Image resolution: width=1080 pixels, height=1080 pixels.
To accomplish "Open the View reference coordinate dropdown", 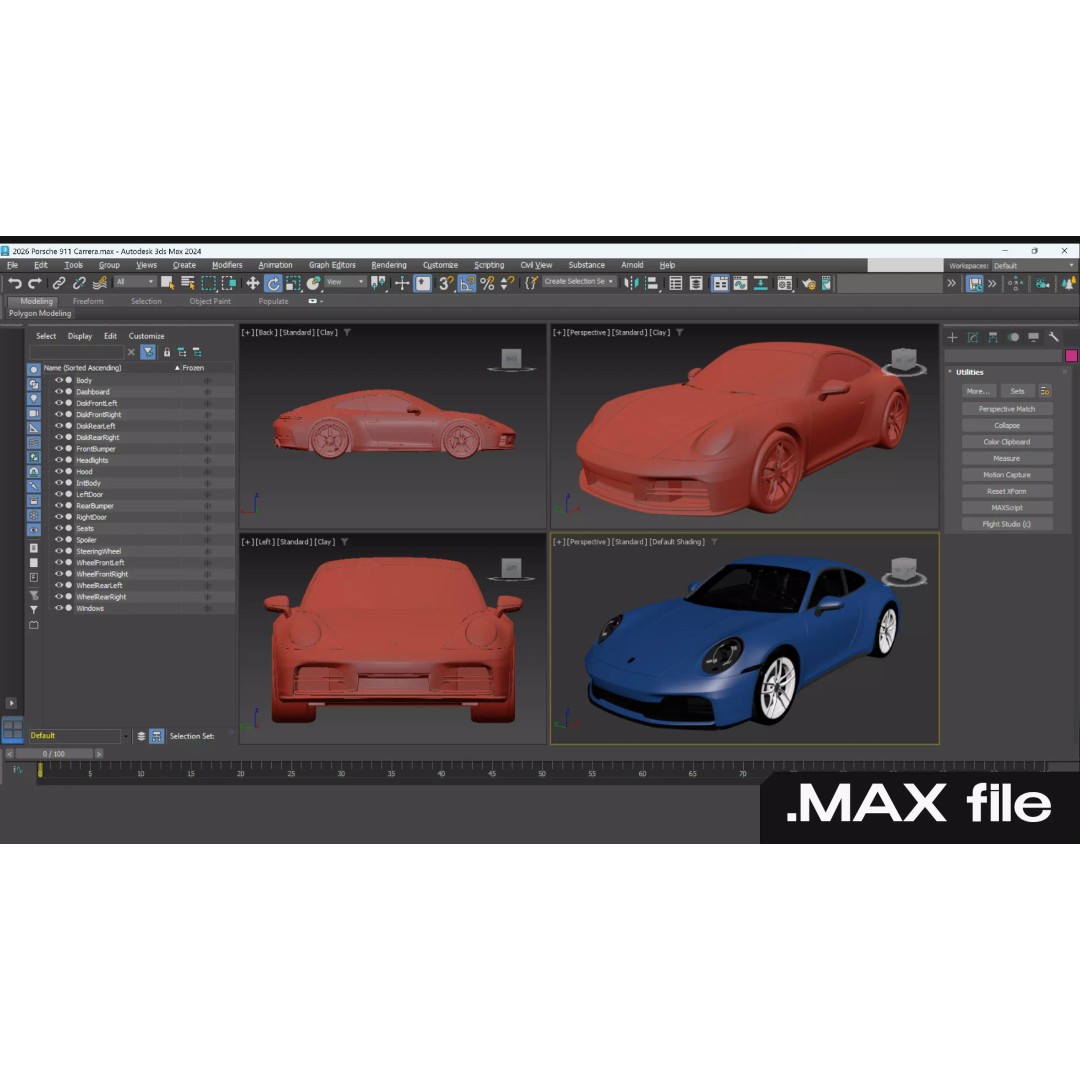I will coord(345,282).
